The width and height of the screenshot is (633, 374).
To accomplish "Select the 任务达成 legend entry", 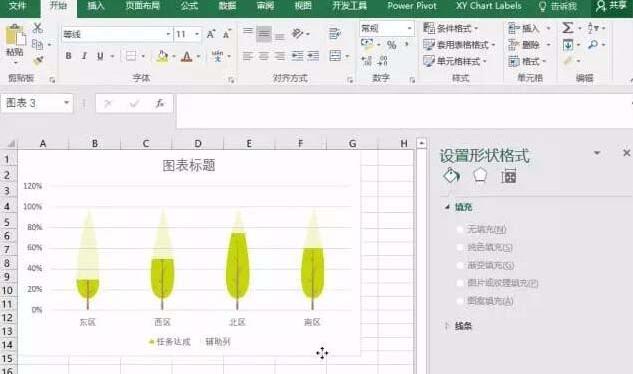I will pyautogui.click(x=170, y=342).
